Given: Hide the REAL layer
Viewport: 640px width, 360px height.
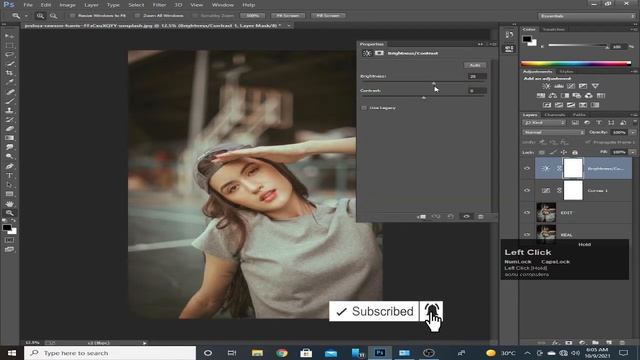Looking at the screenshot, I should click(x=527, y=234).
